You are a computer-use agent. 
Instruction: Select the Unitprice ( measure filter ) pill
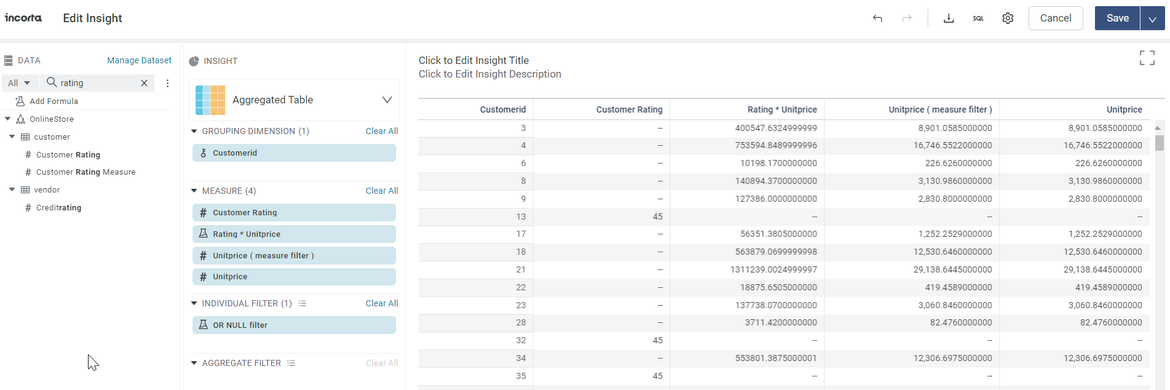click(294, 256)
